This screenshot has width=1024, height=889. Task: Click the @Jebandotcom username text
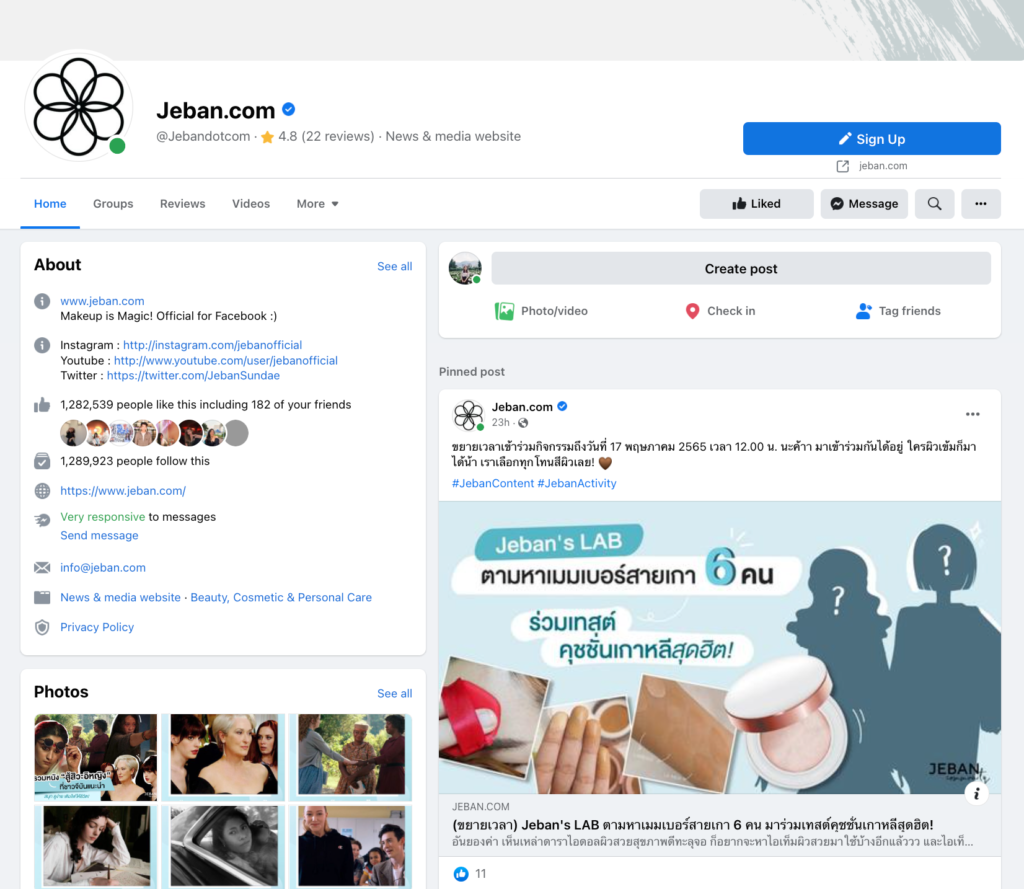(203, 137)
